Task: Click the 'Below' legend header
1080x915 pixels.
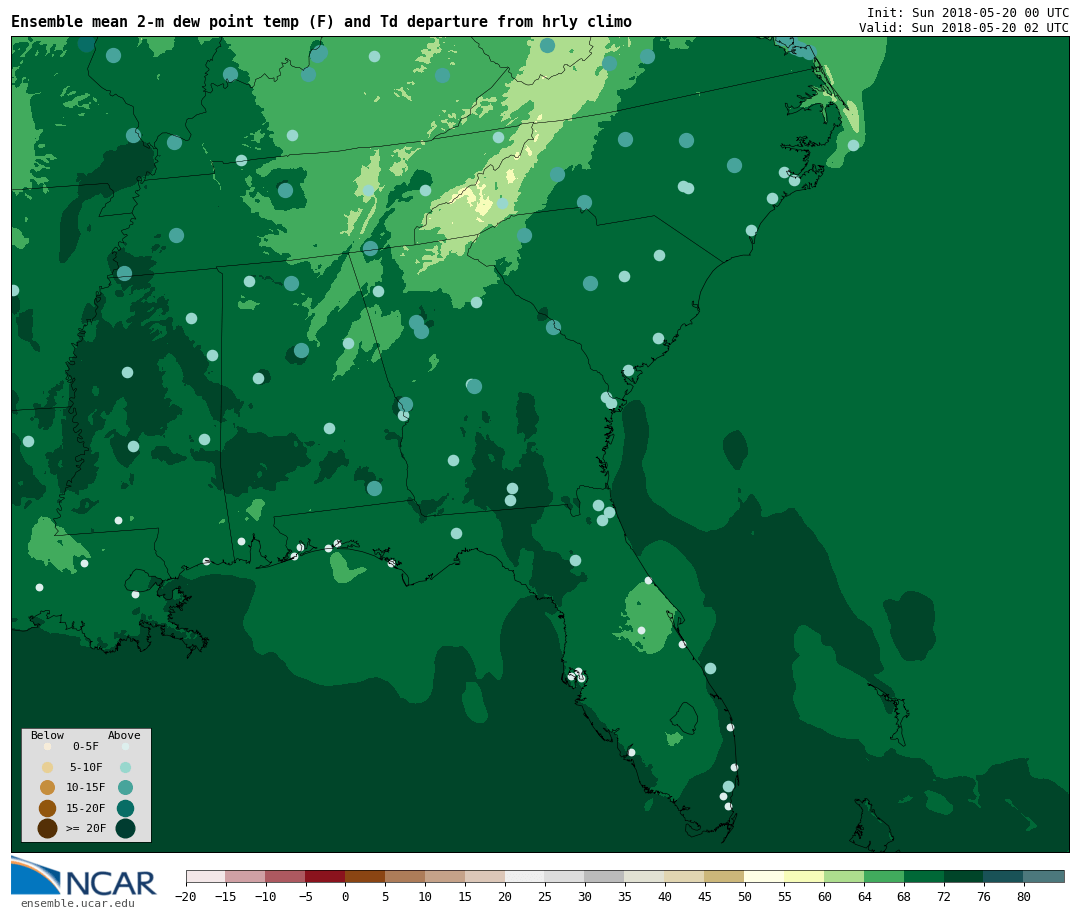Action: click(48, 735)
